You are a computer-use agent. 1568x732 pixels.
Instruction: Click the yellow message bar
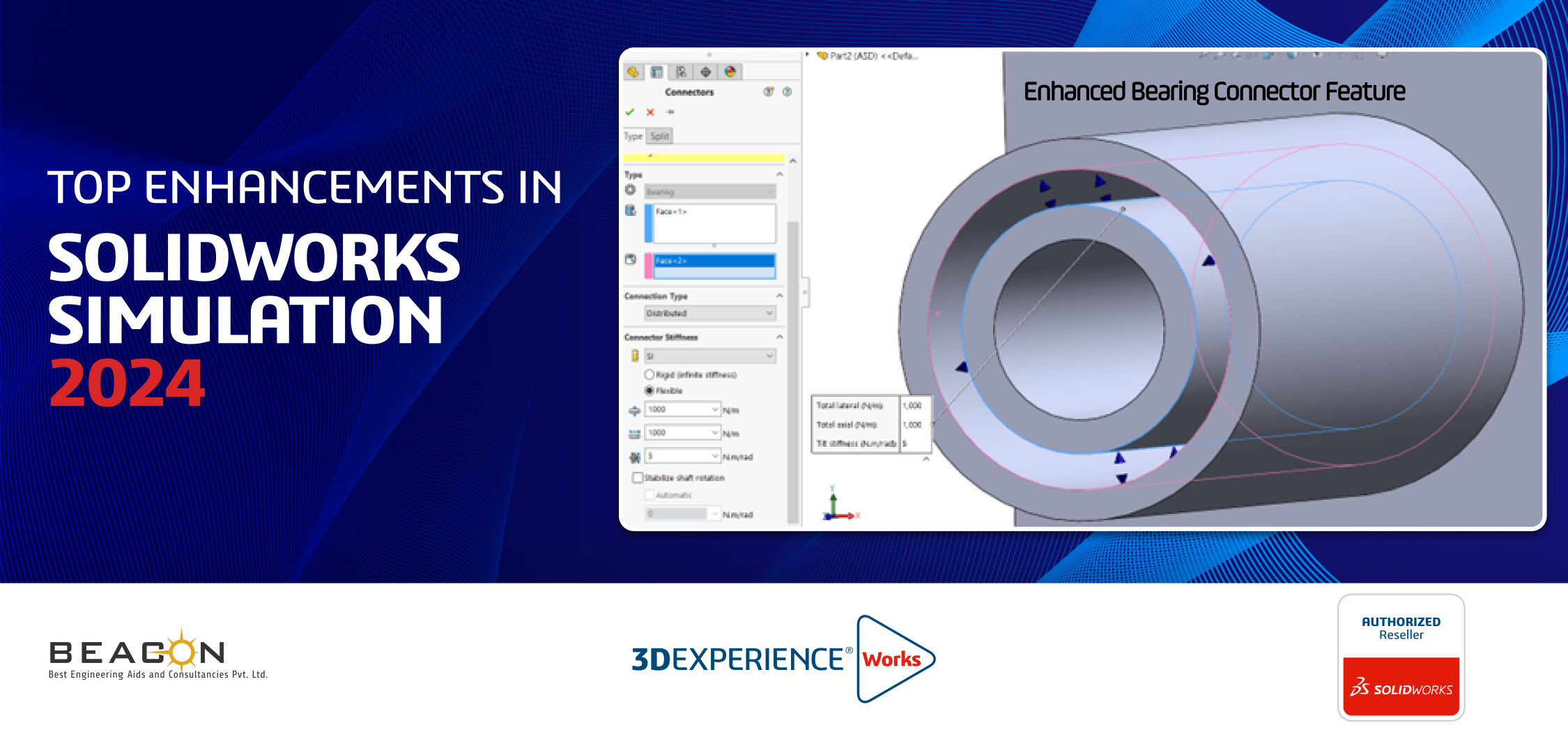(704, 158)
